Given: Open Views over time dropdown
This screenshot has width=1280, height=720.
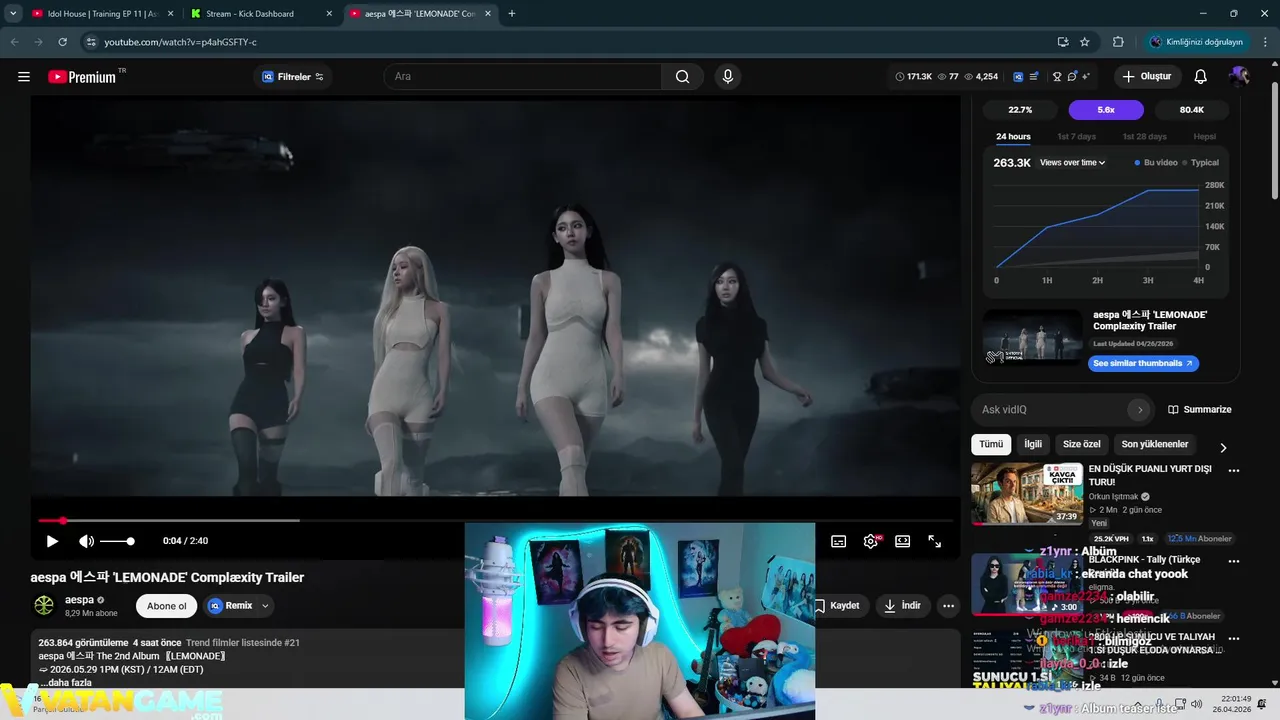Looking at the screenshot, I should click(x=1073, y=162).
